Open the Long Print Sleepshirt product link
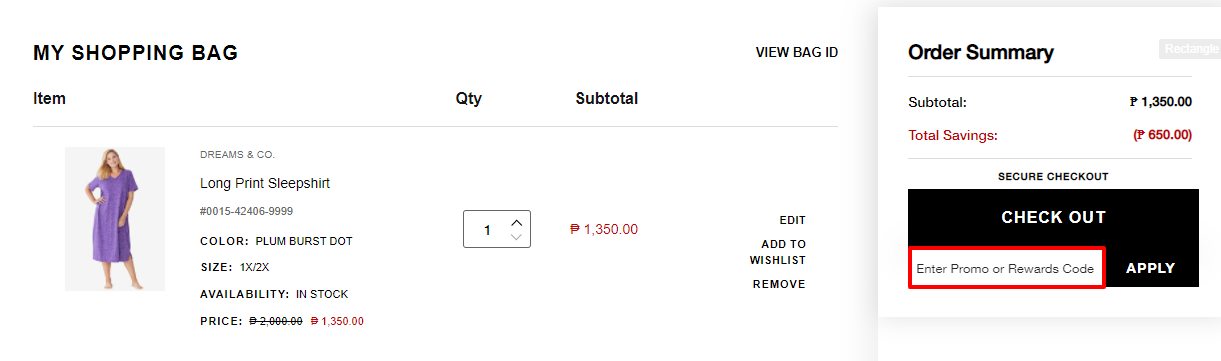1221x361 pixels. pyautogui.click(x=265, y=183)
